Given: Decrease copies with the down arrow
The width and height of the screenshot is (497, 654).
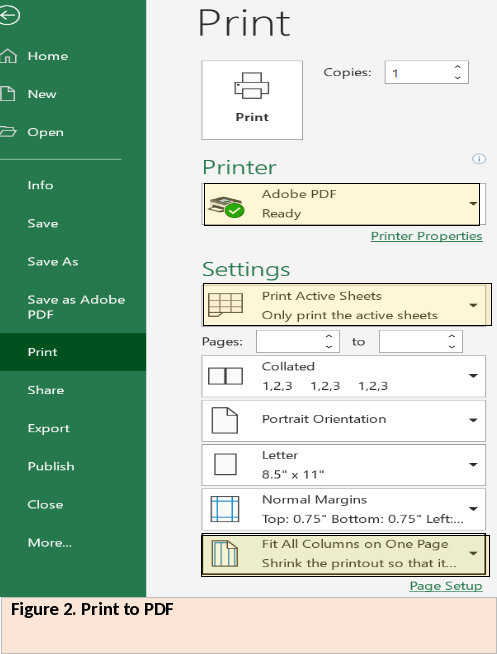Looking at the screenshot, I should pyautogui.click(x=457, y=78).
